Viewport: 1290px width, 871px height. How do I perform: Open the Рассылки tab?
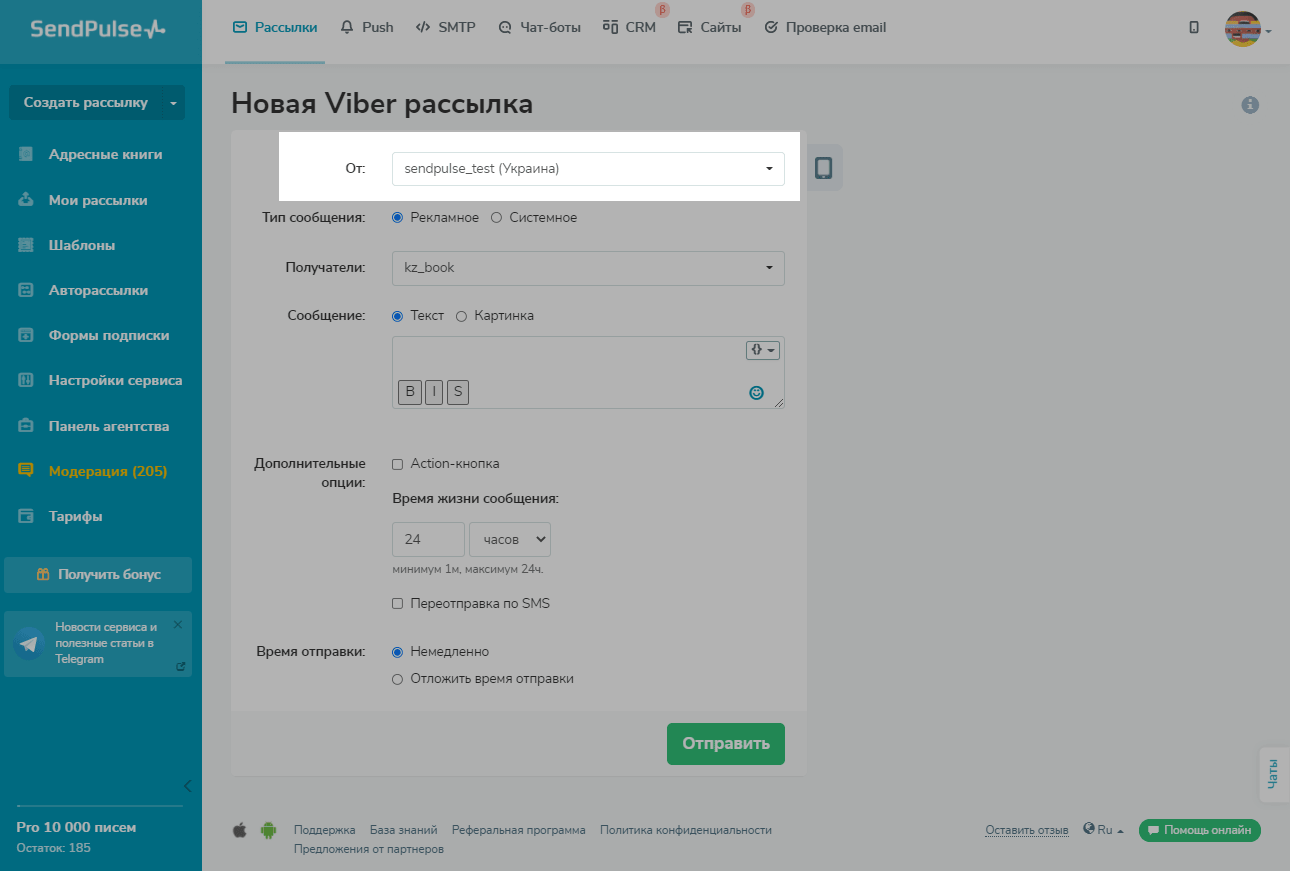[x=275, y=28]
